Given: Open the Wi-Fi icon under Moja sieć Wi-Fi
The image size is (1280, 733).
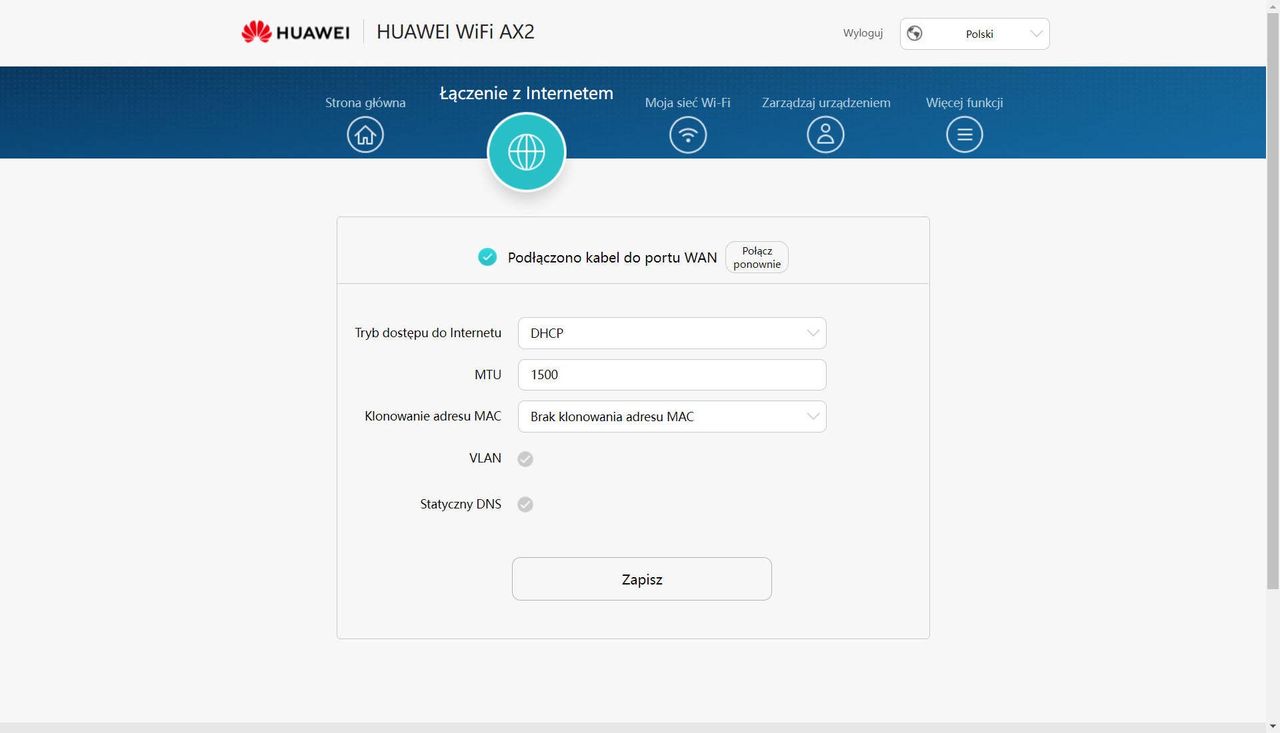Looking at the screenshot, I should pyautogui.click(x=688, y=134).
